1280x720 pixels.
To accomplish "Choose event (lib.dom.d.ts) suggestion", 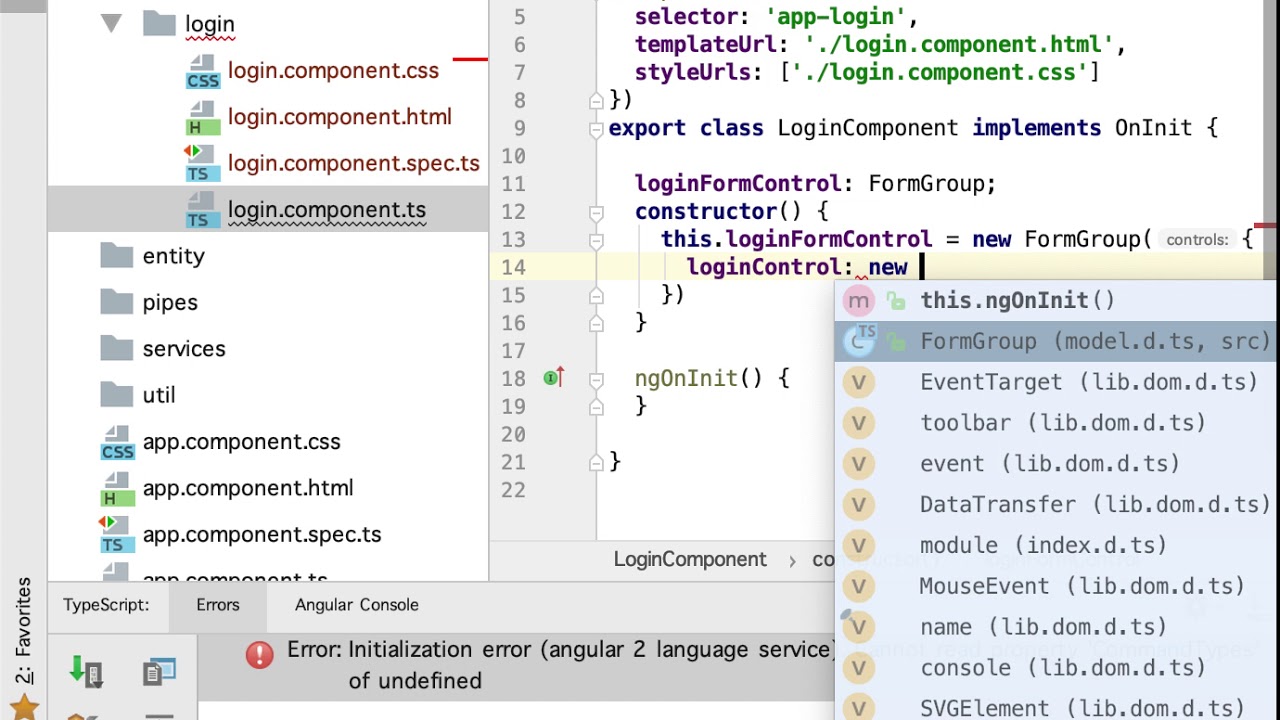I will 1057,464.
